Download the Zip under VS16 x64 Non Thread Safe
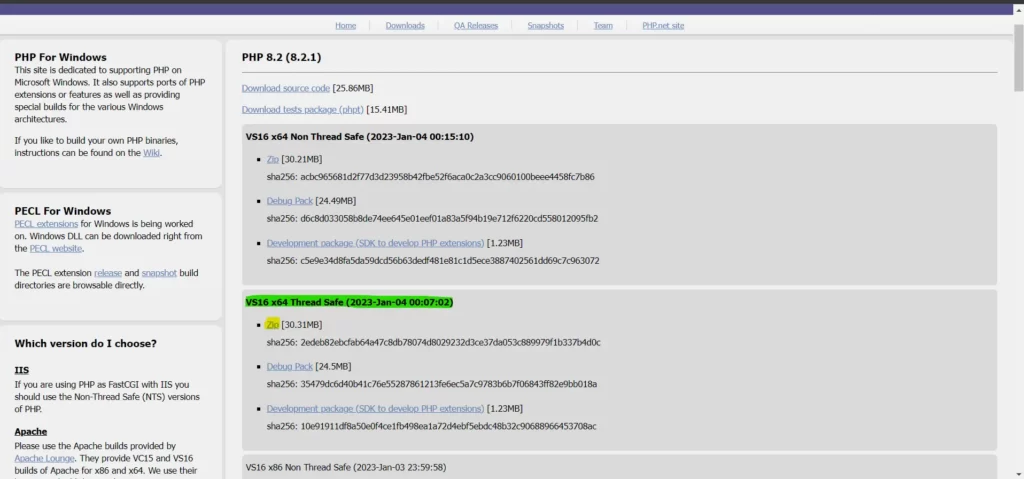Image resolution: width=1024 pixels, height=479 pixels. click(x=272, y=159)
